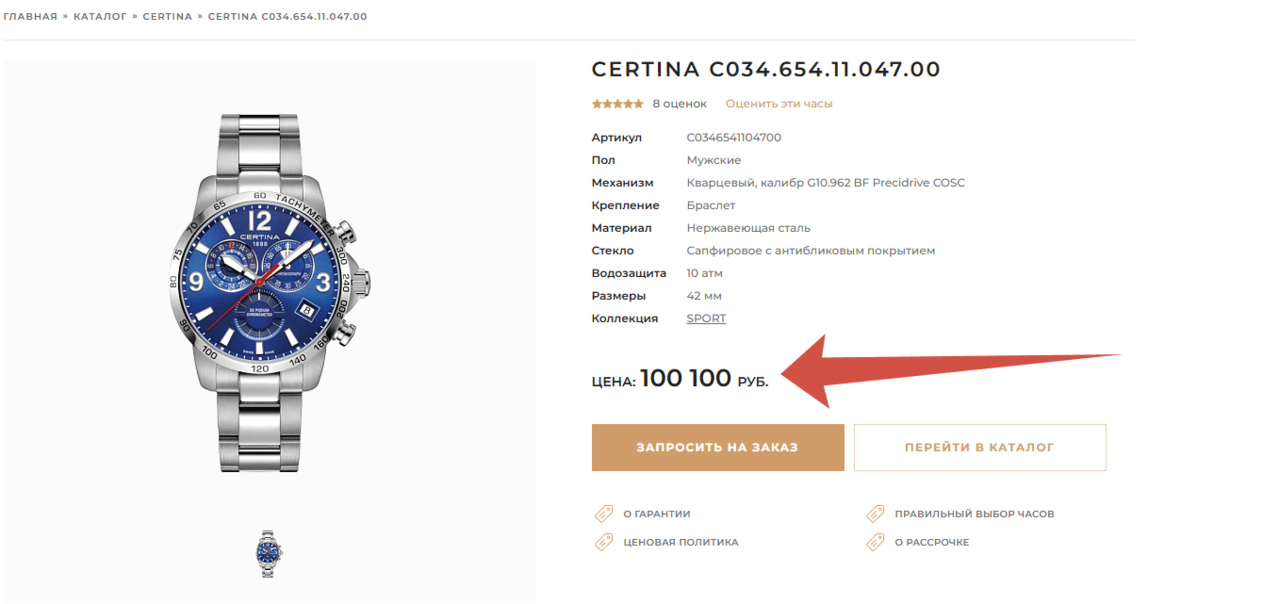This screenshot has width=1280, height=604.
Task: Open the Ценовая политика text link
Action: (680, 542)
